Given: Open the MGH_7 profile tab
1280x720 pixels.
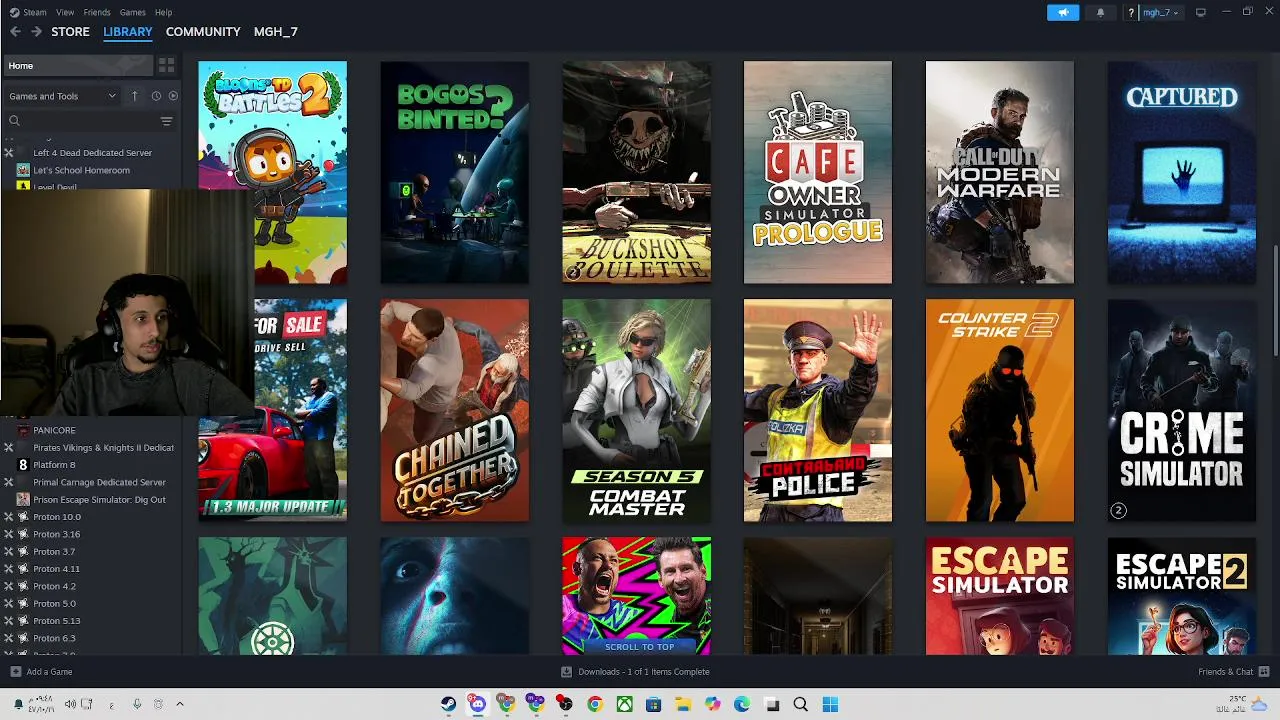Looking at the screenshot, I should click(275, 32).
